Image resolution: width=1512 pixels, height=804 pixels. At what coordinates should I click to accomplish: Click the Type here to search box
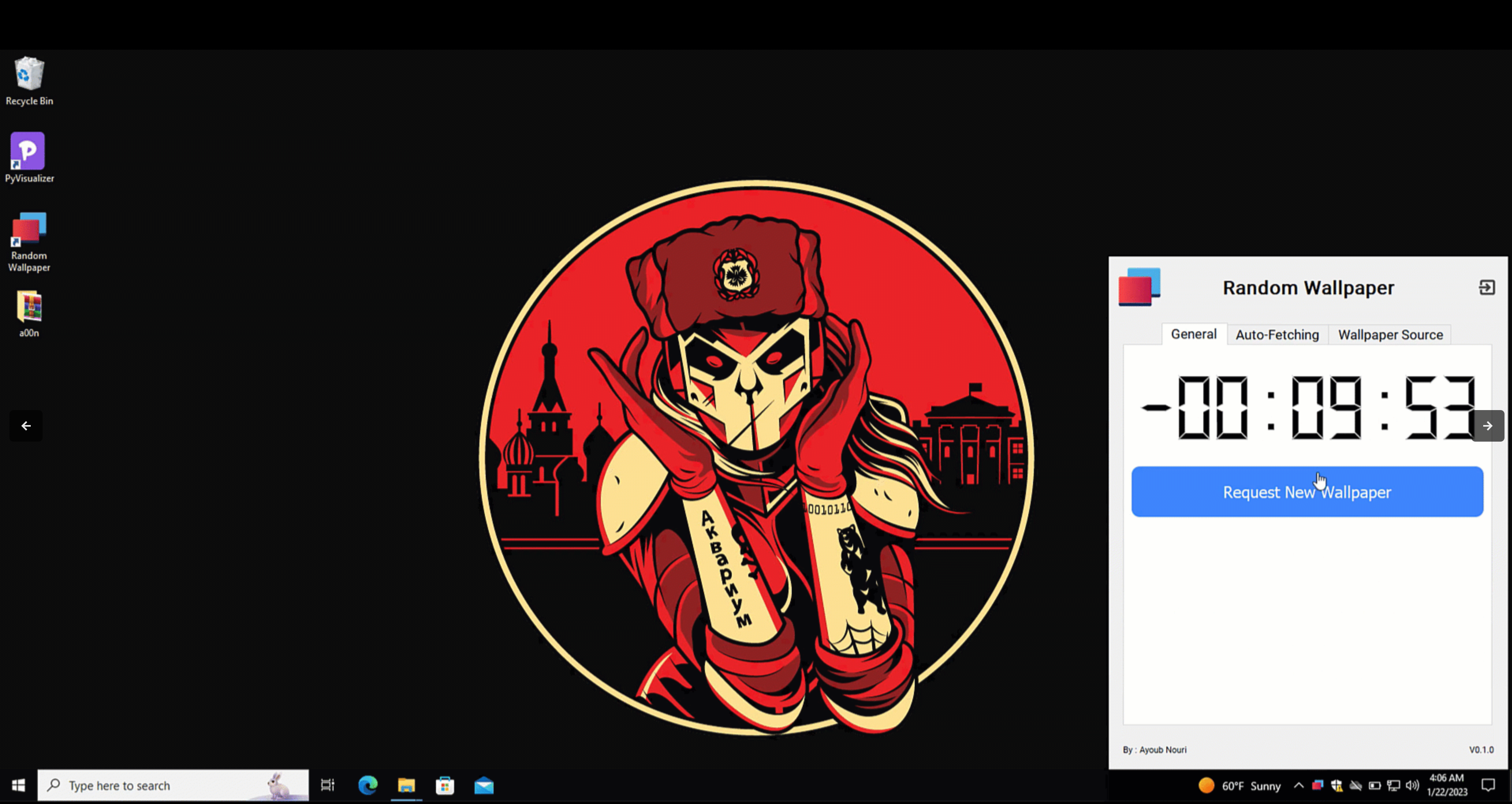click(173, 785)
